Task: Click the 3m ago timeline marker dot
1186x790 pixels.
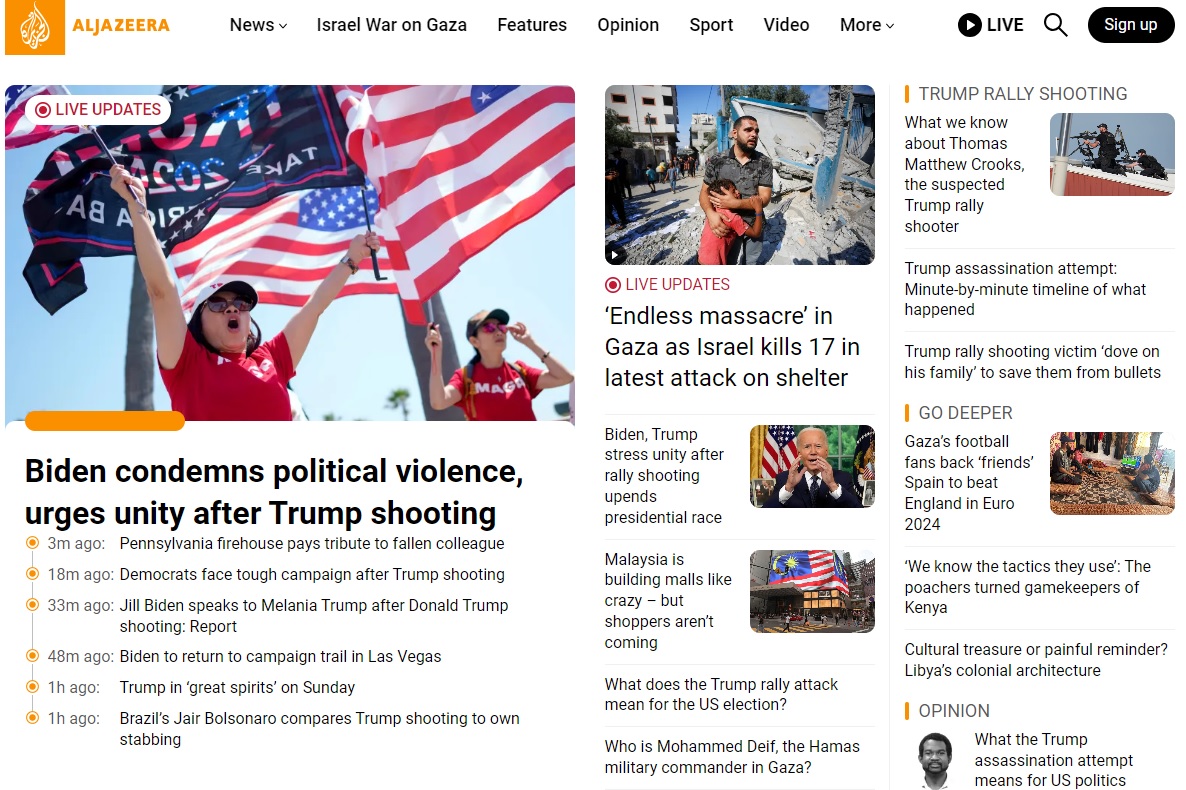Action: tap(32, 543)
